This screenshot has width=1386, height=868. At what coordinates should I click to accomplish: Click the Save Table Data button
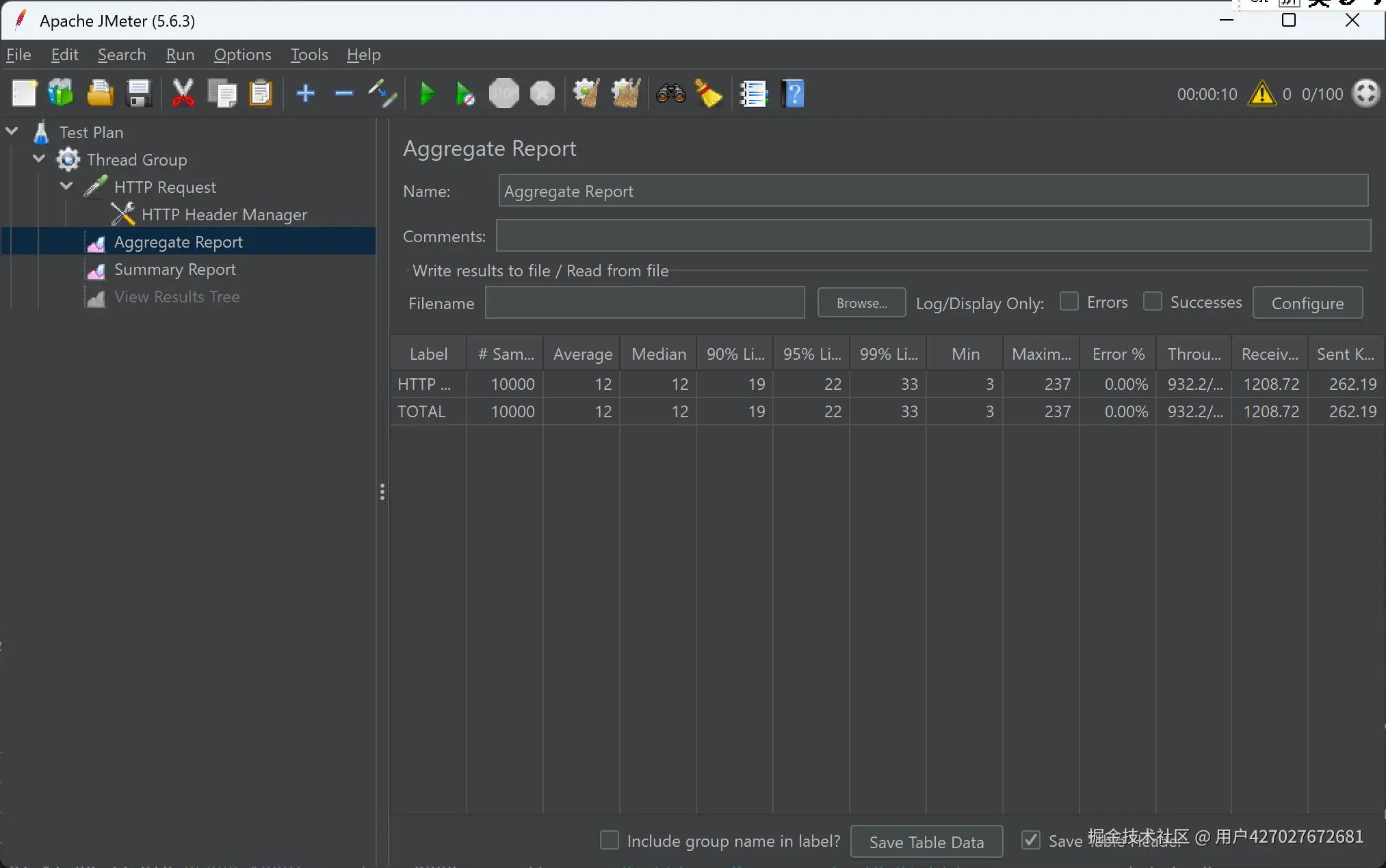(926, 842)
